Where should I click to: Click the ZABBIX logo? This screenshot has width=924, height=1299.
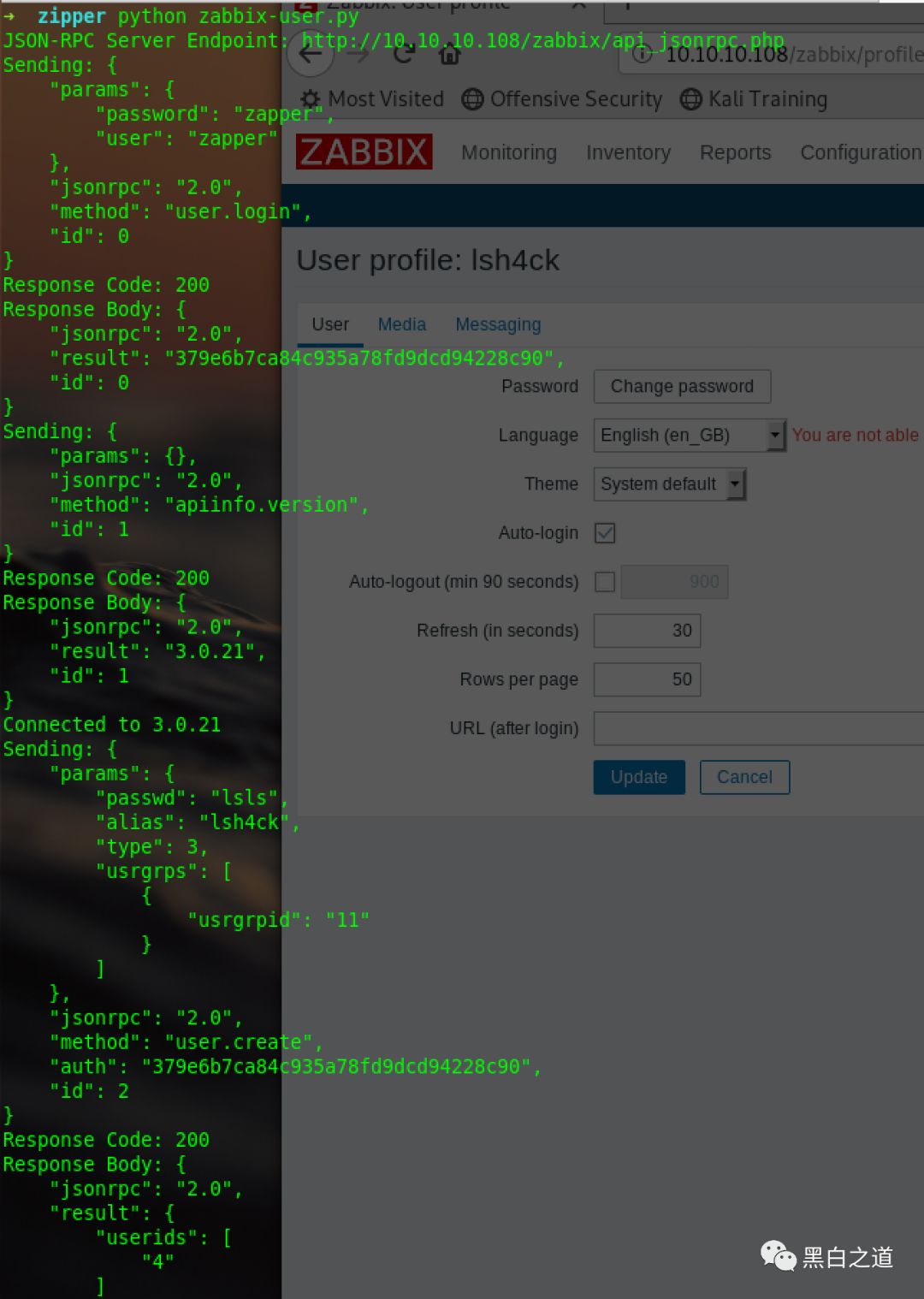coord(364,152)
